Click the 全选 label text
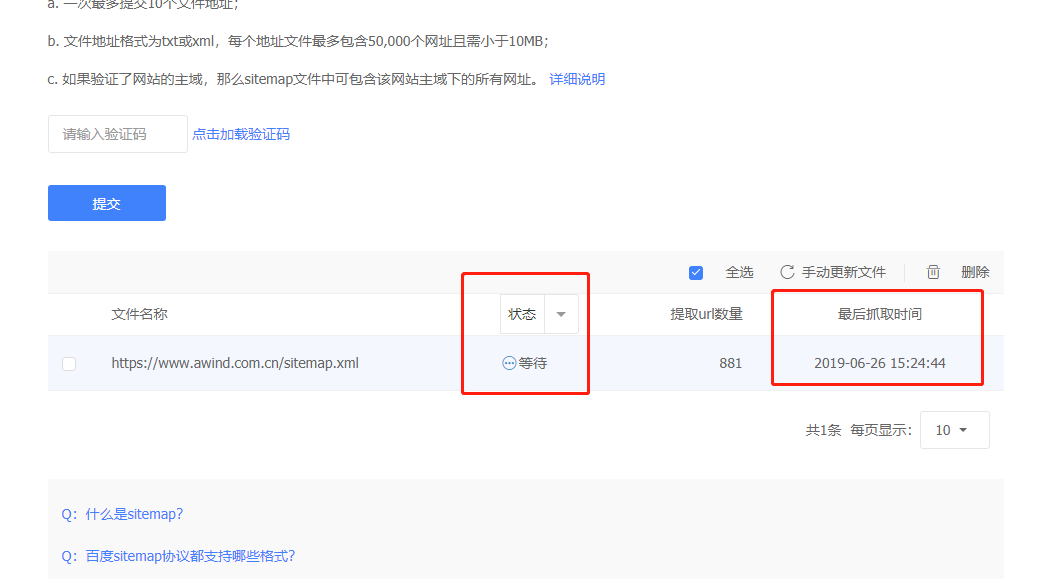 pyautogui.click(x=739, y=272)
